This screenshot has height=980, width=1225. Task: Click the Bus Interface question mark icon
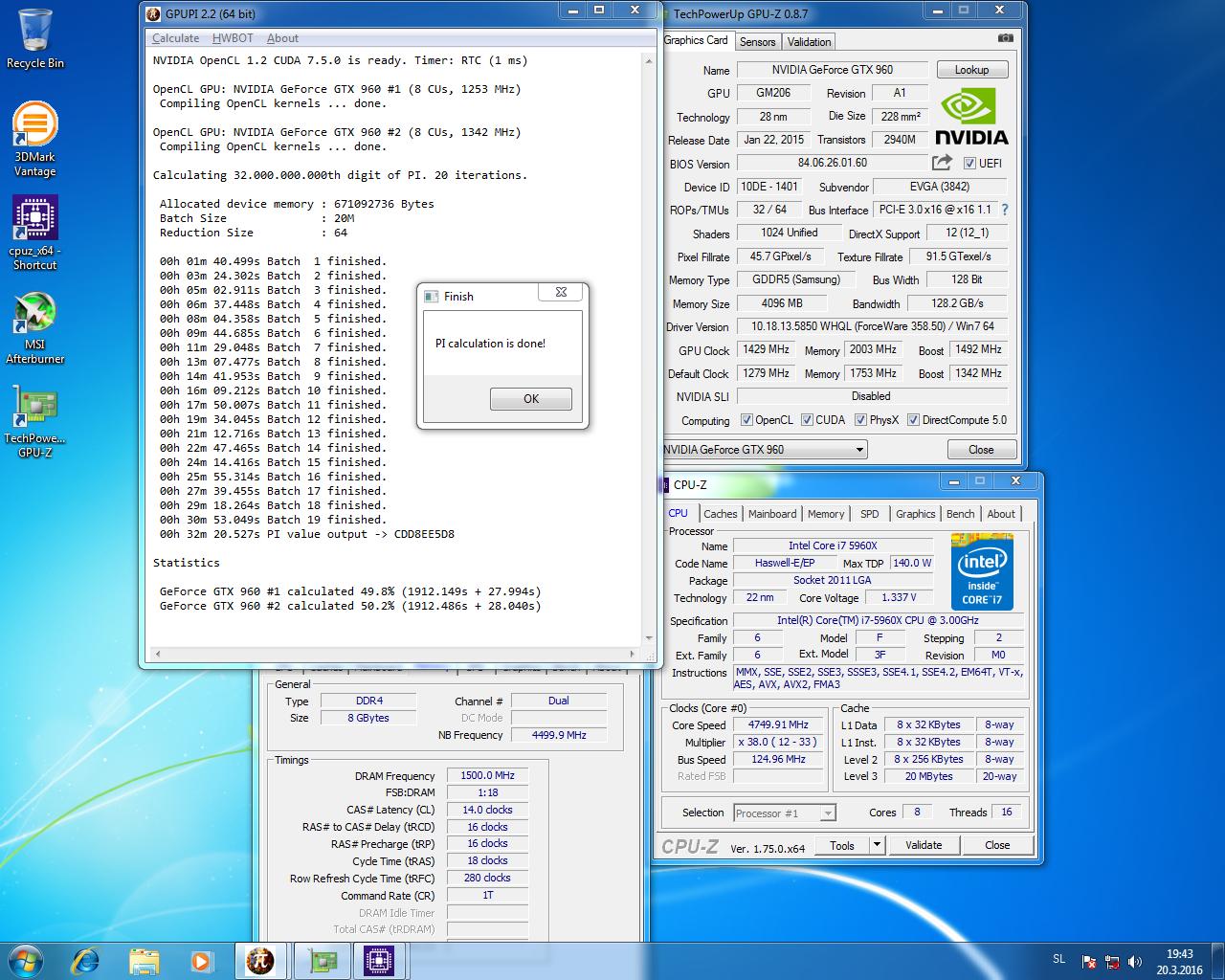[1005, 210]
